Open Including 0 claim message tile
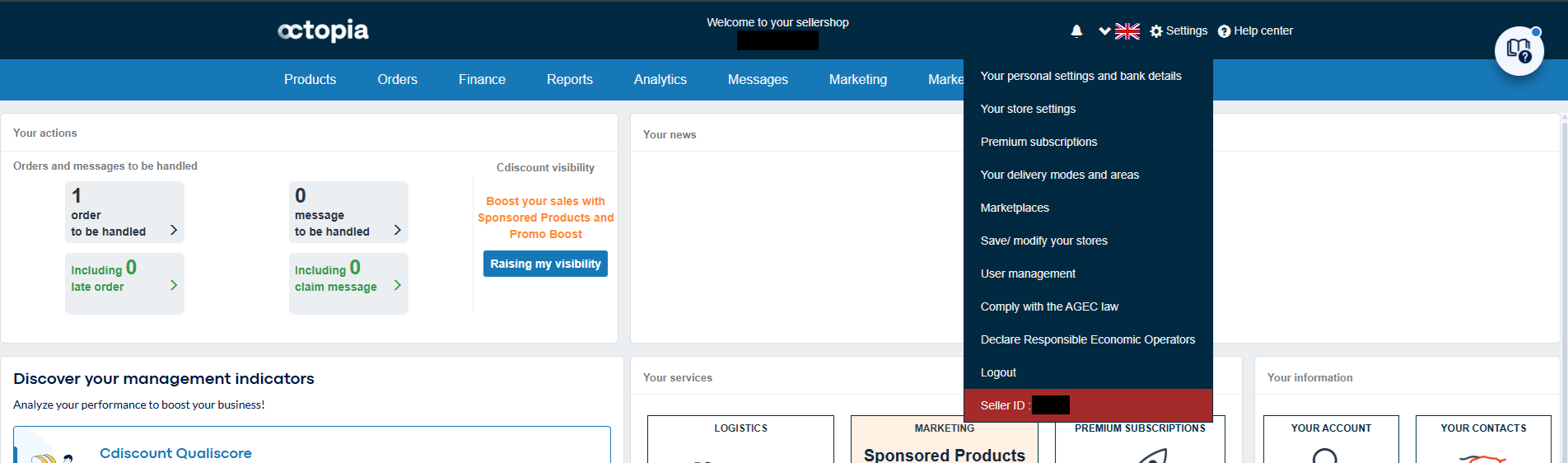This screenshot has width=1568, height=463. click(348, 283)
